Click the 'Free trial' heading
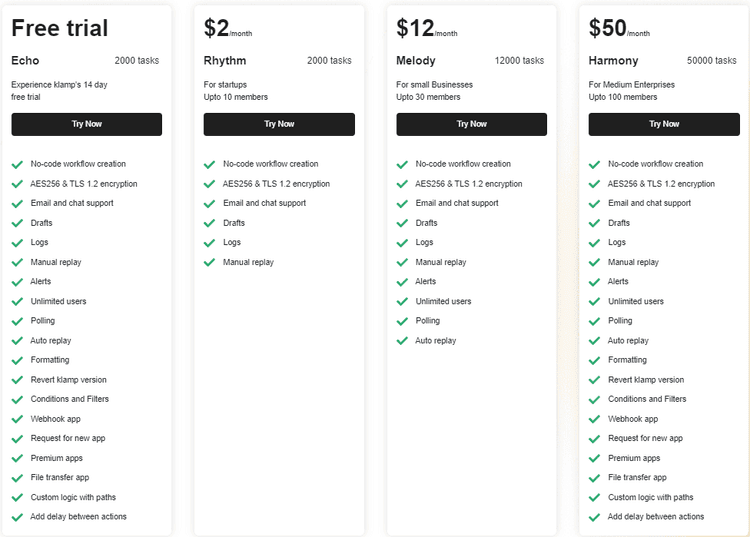This screenshot has width=750, height=537. (60, 28)
